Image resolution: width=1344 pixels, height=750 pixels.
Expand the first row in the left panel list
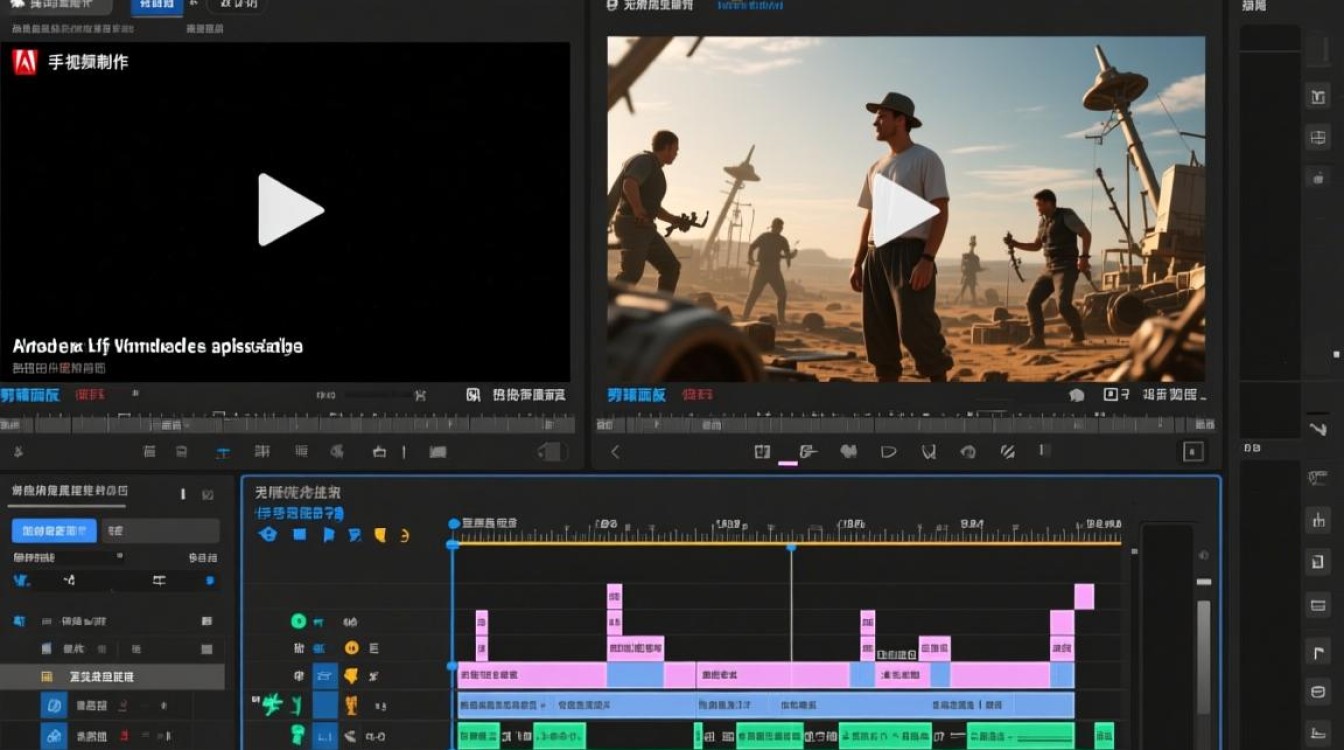[x=19, y=621]
